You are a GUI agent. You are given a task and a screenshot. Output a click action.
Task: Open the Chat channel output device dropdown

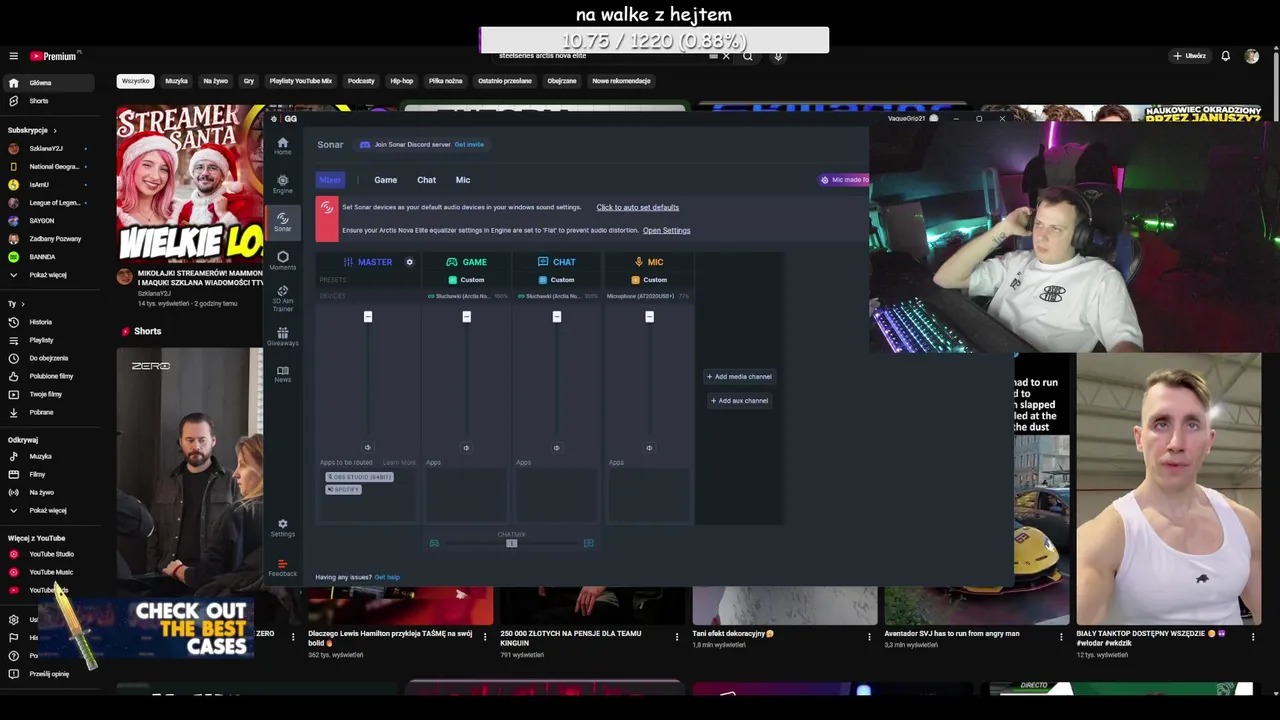[557, 296]
